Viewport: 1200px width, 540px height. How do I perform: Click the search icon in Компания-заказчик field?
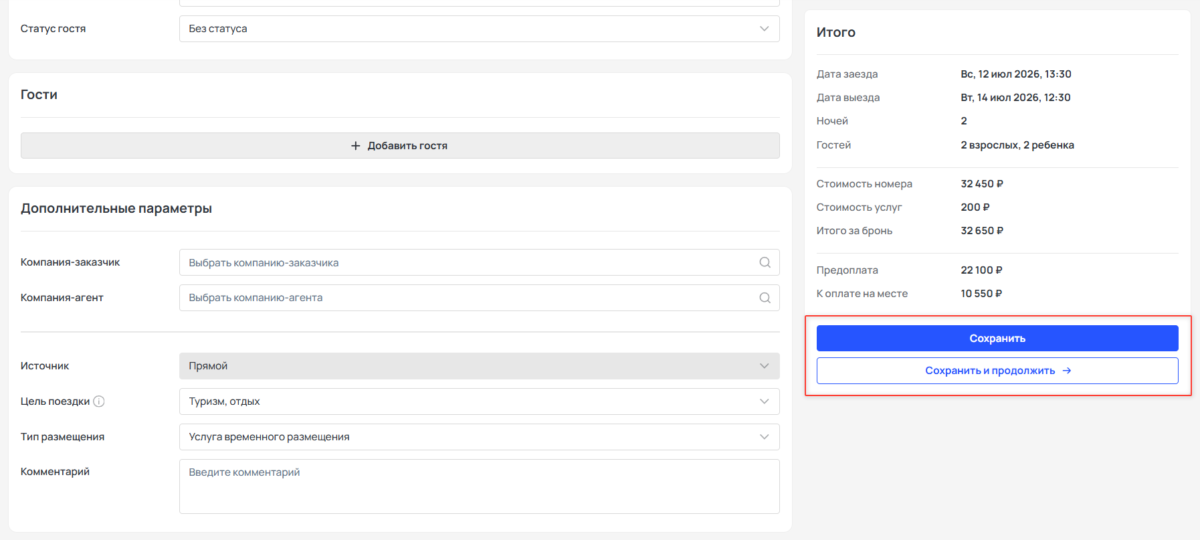(765, 263)
